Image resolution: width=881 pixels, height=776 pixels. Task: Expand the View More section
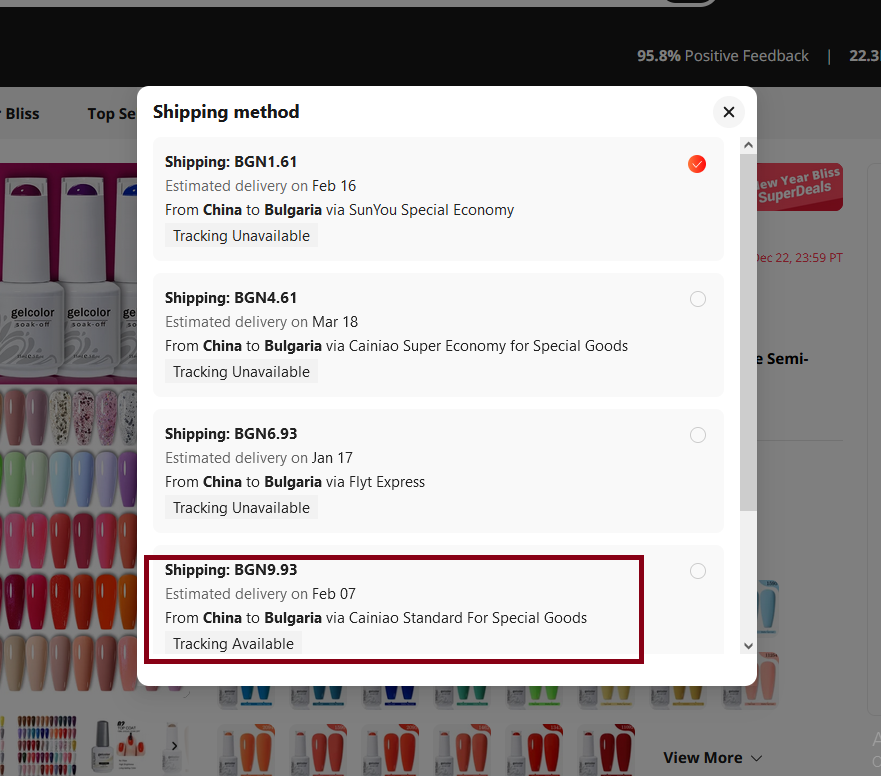(712, 758)
